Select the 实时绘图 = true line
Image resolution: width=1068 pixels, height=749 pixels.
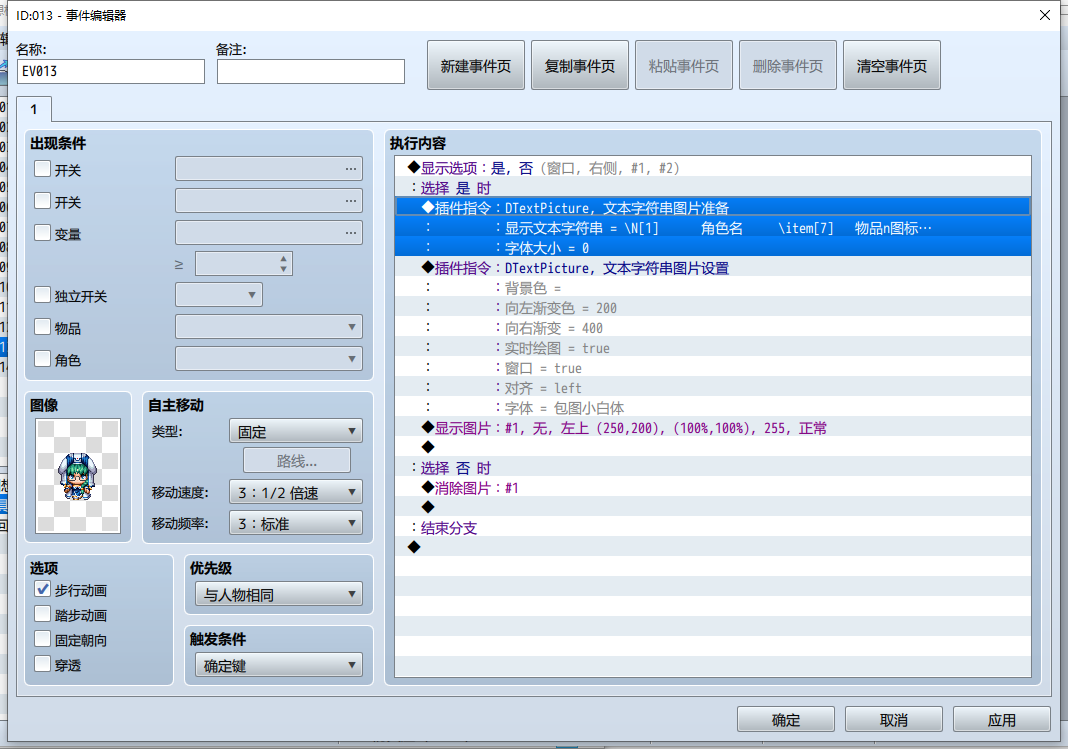pyautogui.click(x=713, y=347)
